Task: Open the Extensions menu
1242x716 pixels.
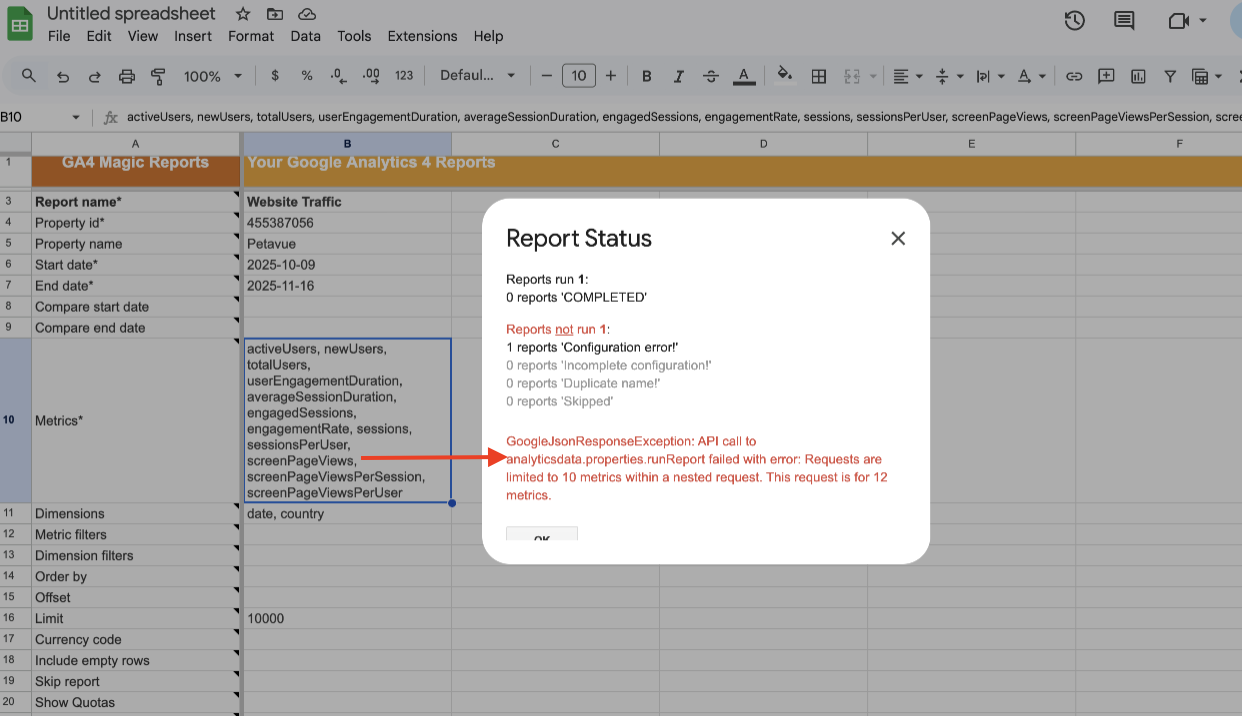Action: 422,36
